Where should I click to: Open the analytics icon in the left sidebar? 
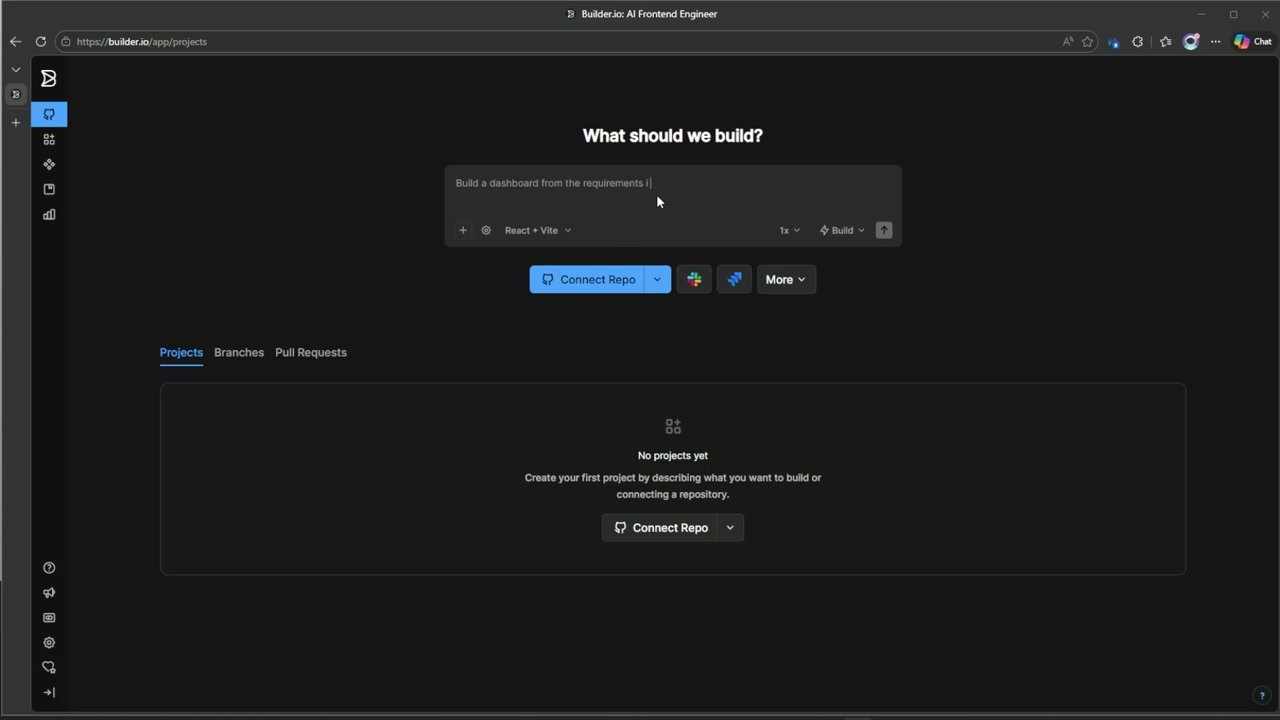[x=48, y=214]
